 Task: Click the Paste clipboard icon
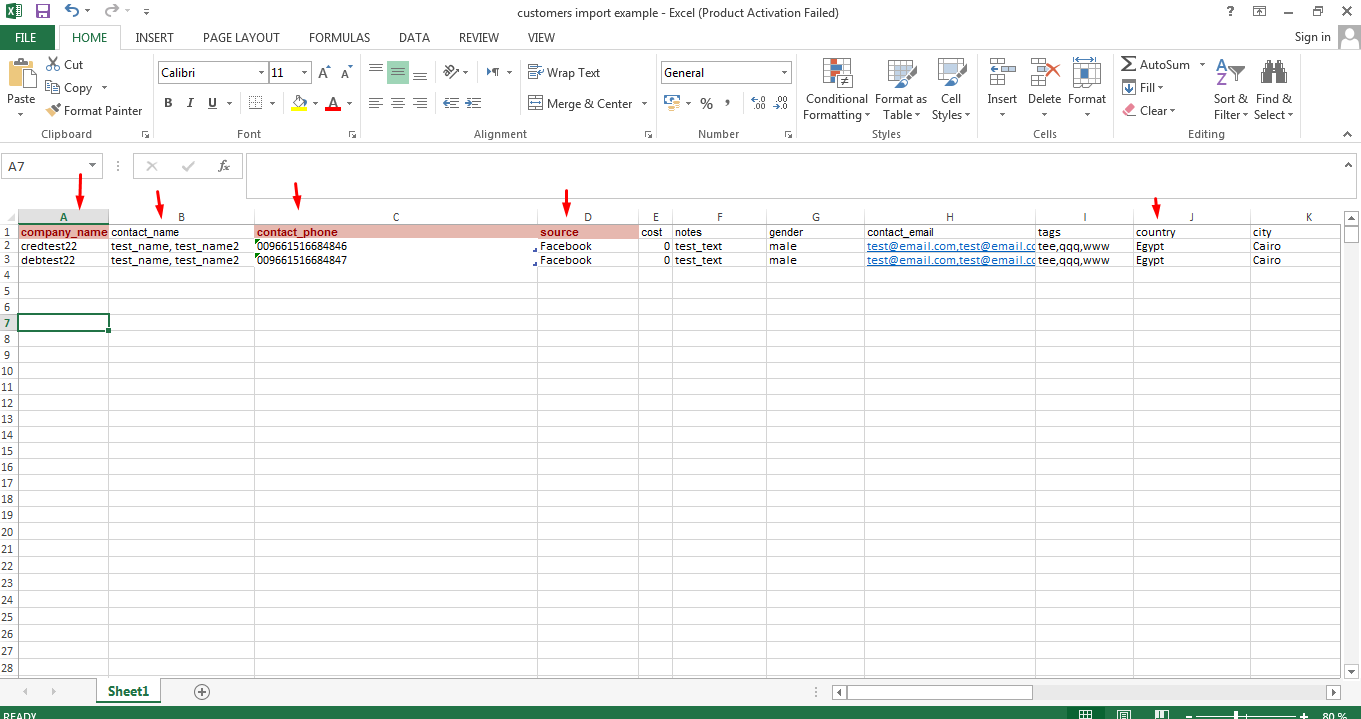pyautogui.click(x=20, y=74)
